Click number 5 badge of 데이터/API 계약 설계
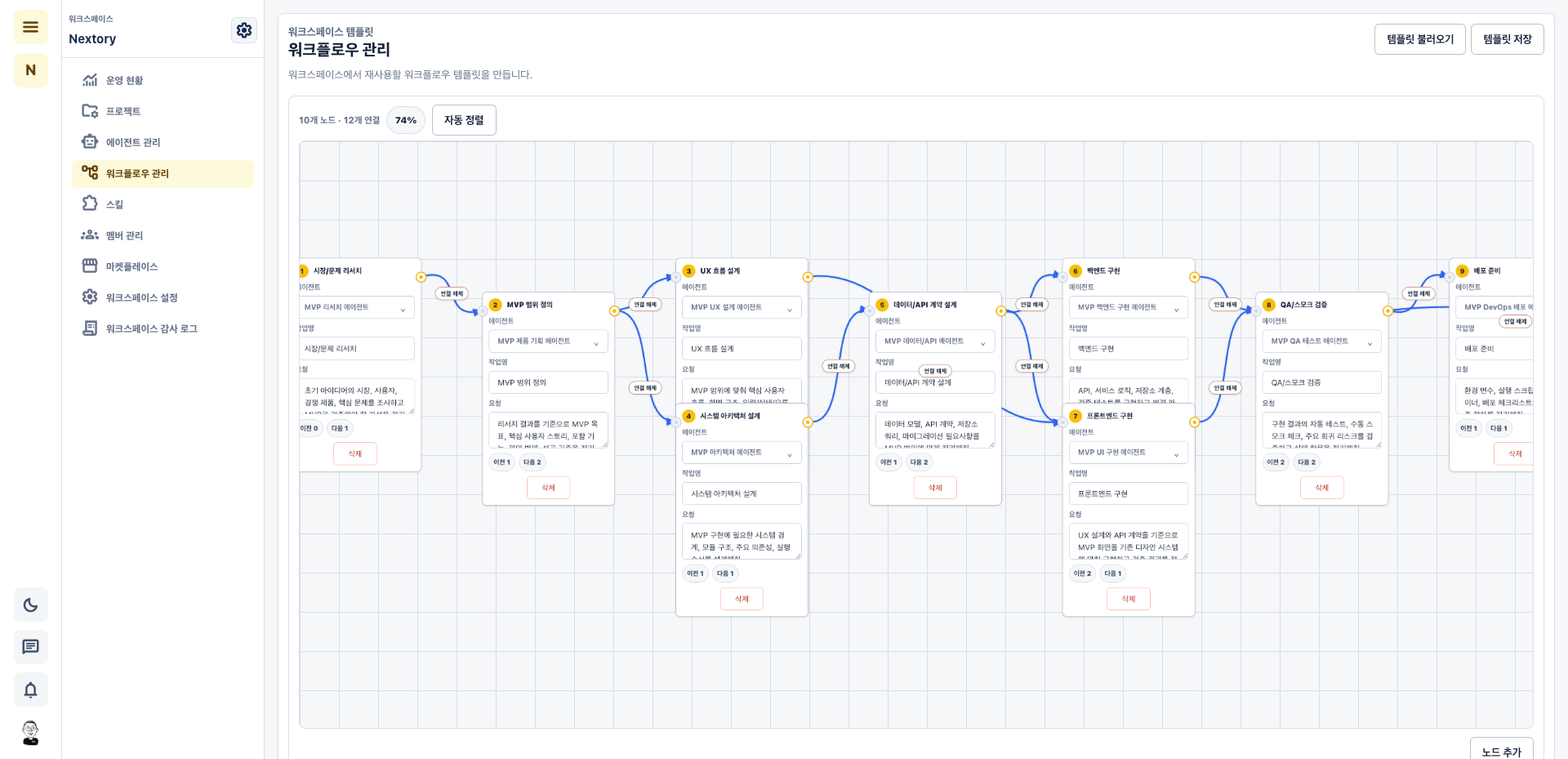 (x=882, y=305)
